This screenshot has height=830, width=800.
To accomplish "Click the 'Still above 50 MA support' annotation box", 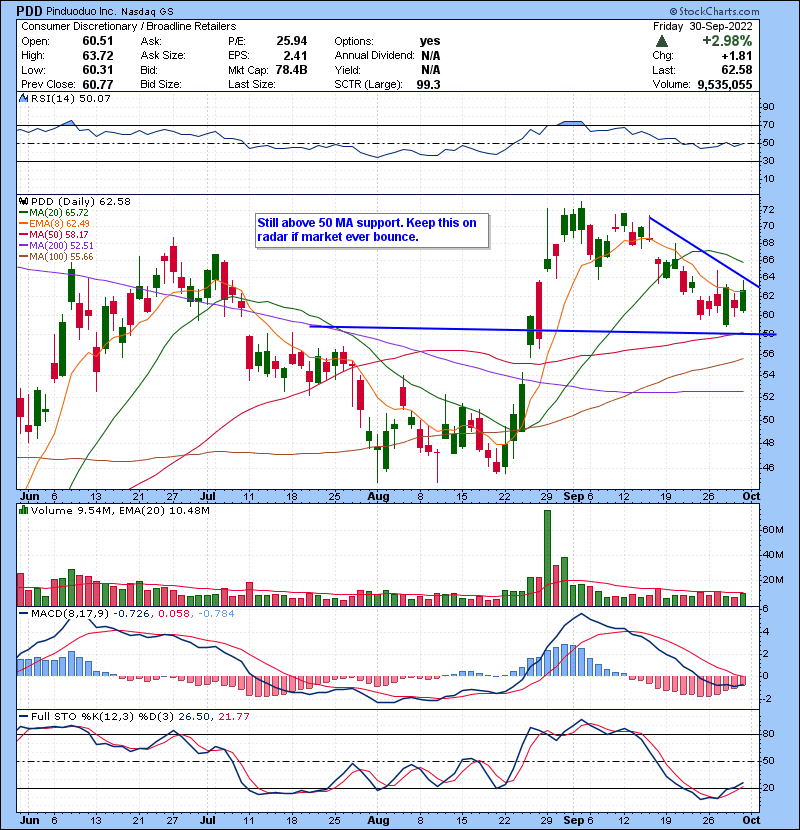I will click(372, 230).
